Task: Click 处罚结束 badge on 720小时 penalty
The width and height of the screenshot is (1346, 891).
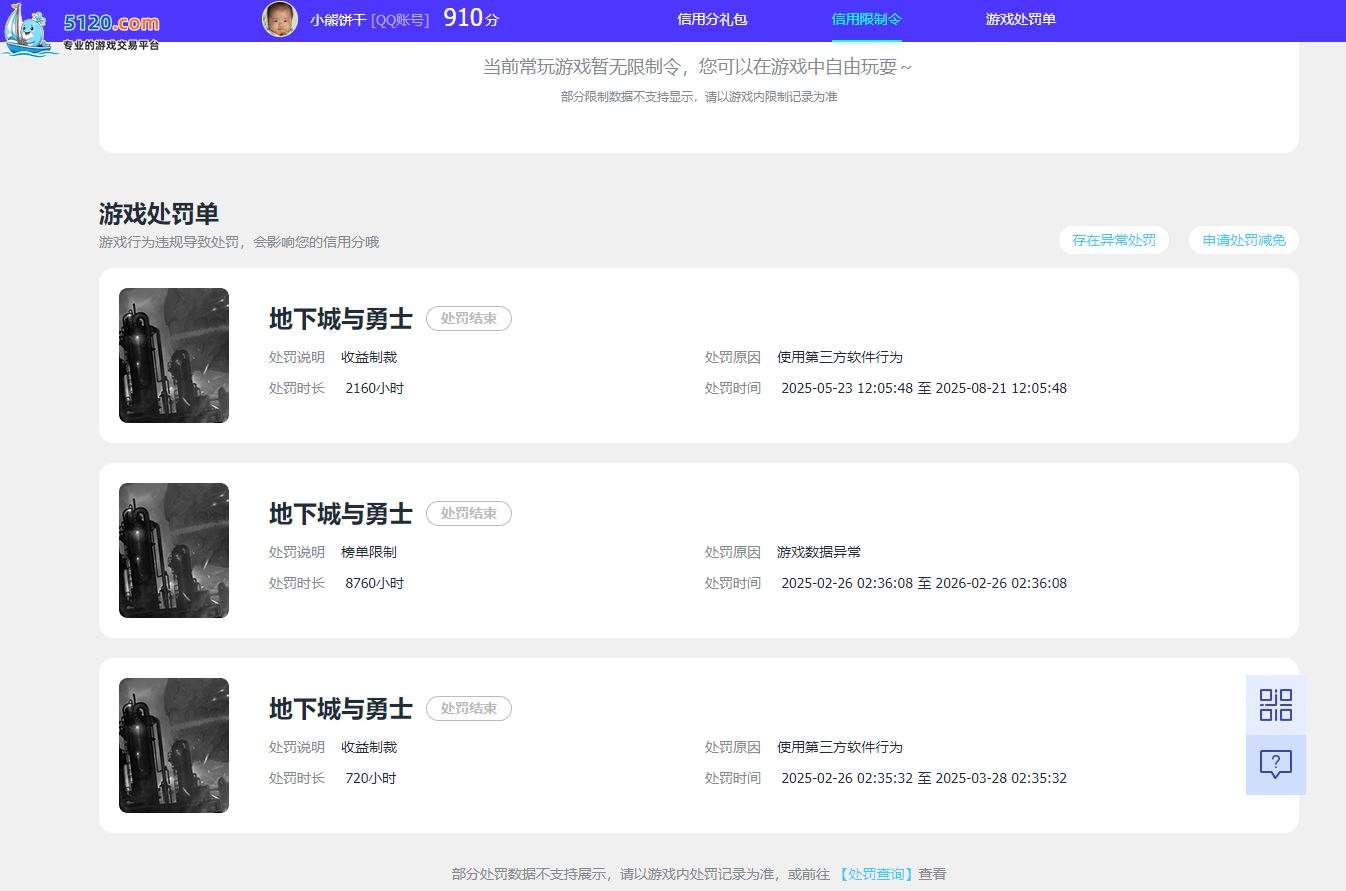Action: tap(468, 708)
